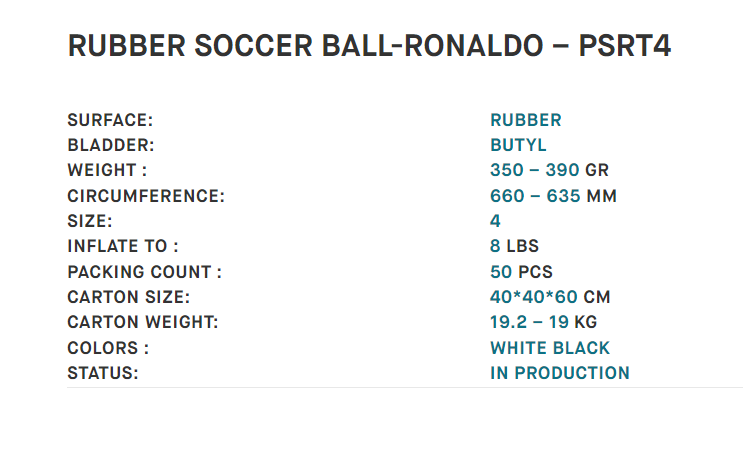
Task: Click the 40*40*60 carton size value
Action: (x=534, y=297)
